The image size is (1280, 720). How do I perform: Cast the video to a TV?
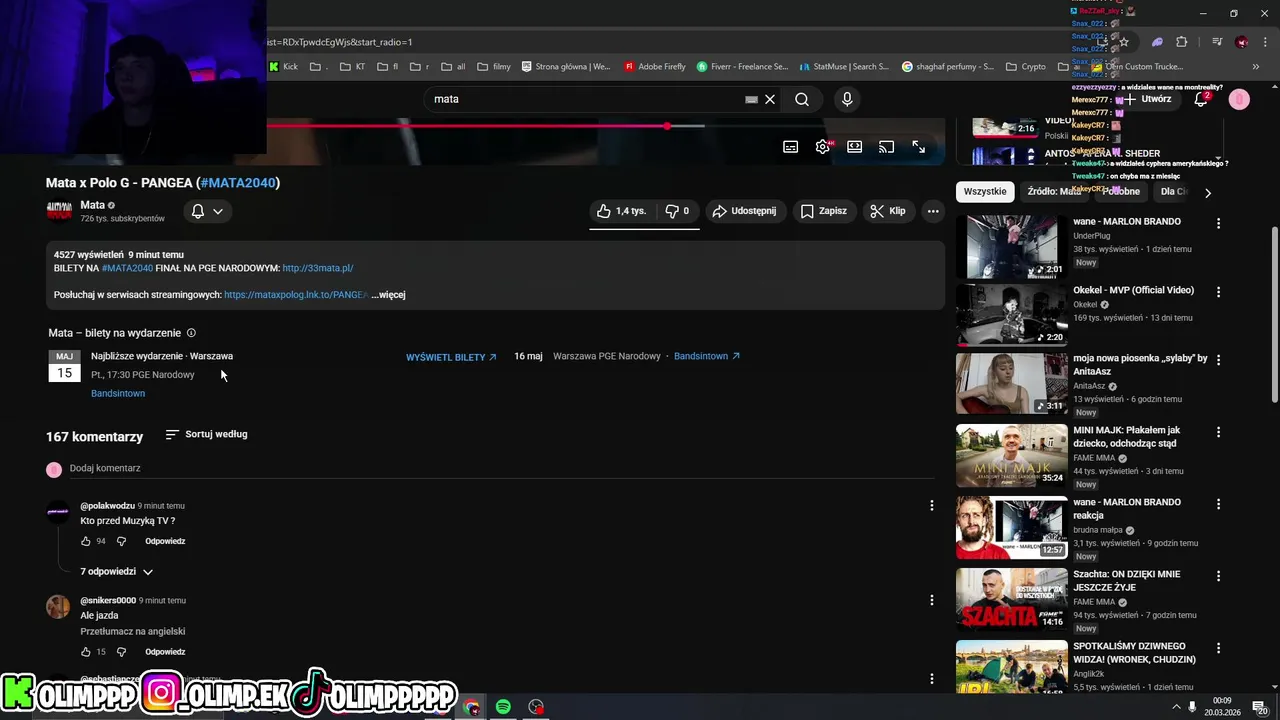(x=886, y=147)
